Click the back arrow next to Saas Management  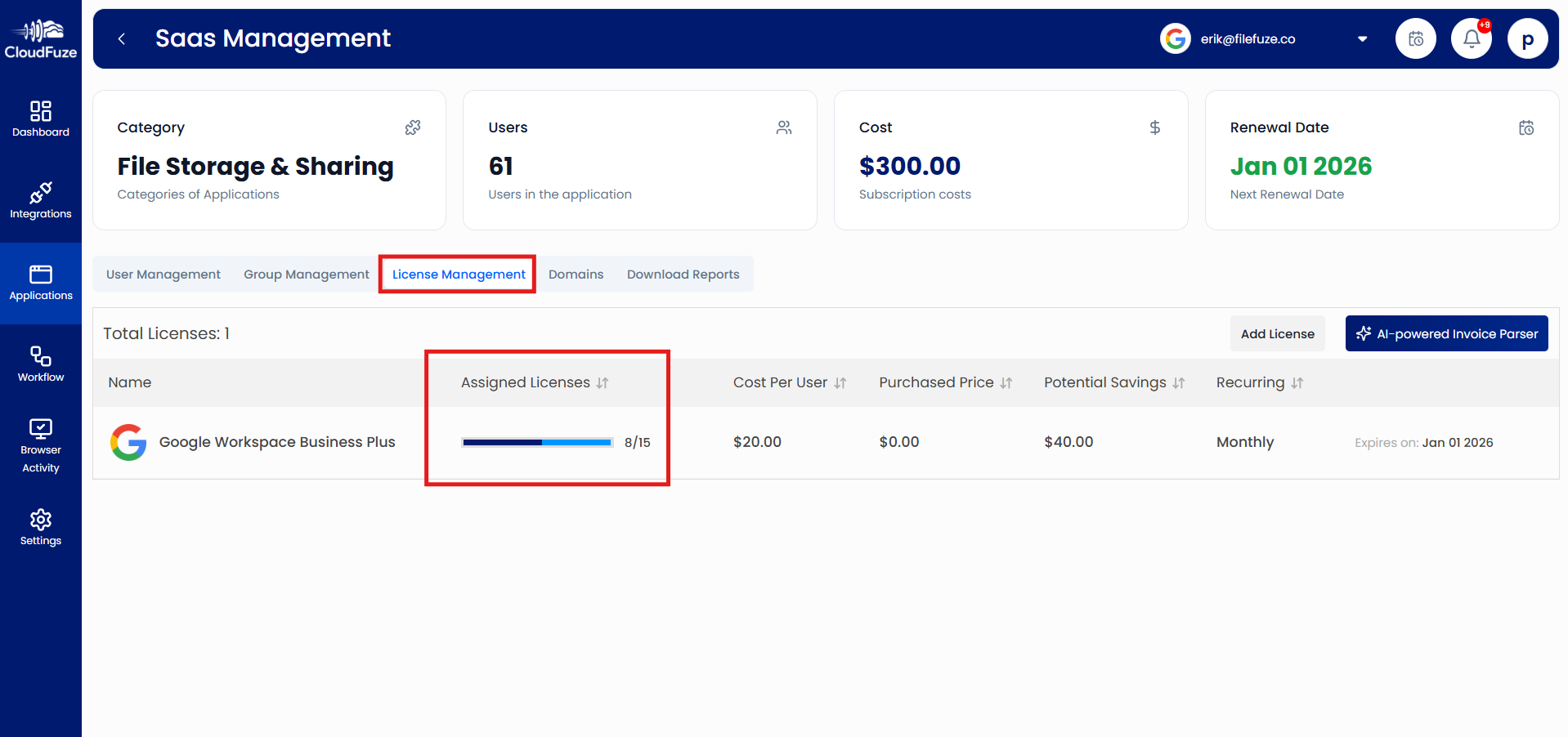point(121,38)
